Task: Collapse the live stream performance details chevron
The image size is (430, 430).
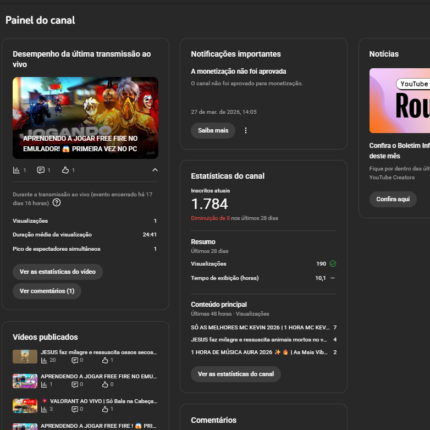Action: pyautogui.click(x=155, y=170)
